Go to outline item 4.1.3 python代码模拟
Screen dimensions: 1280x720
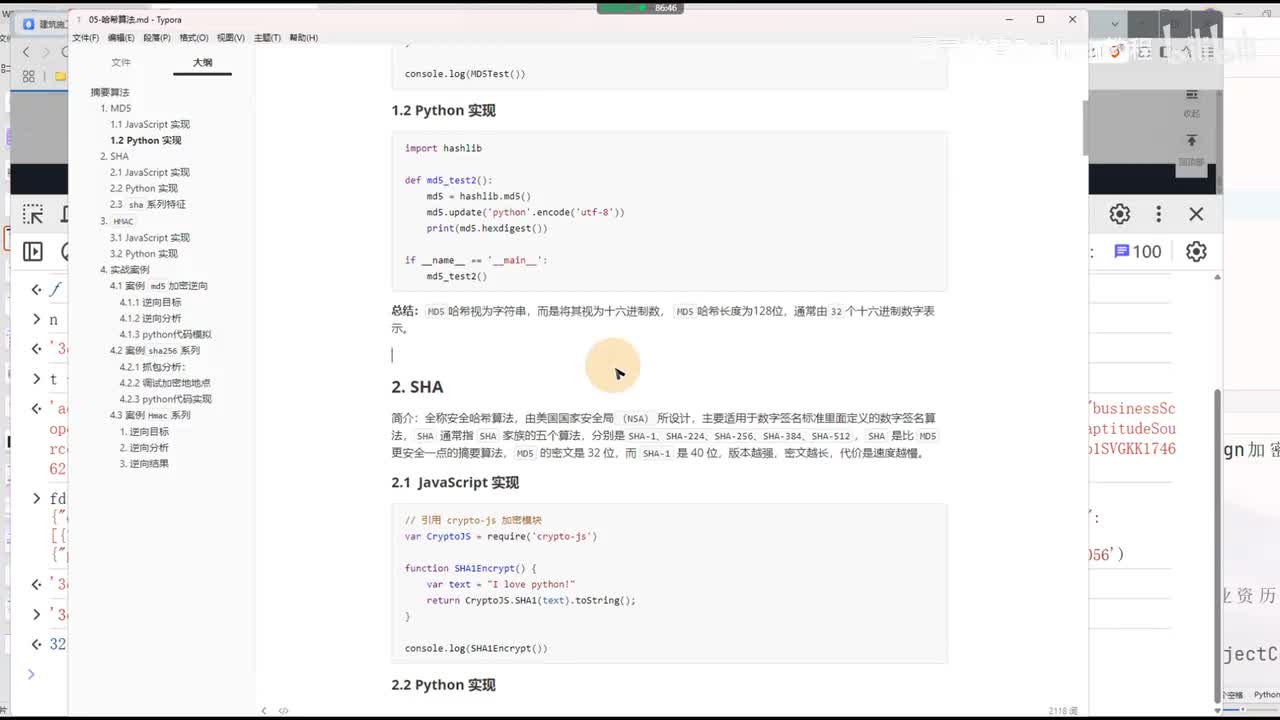[x=166, y=334]
